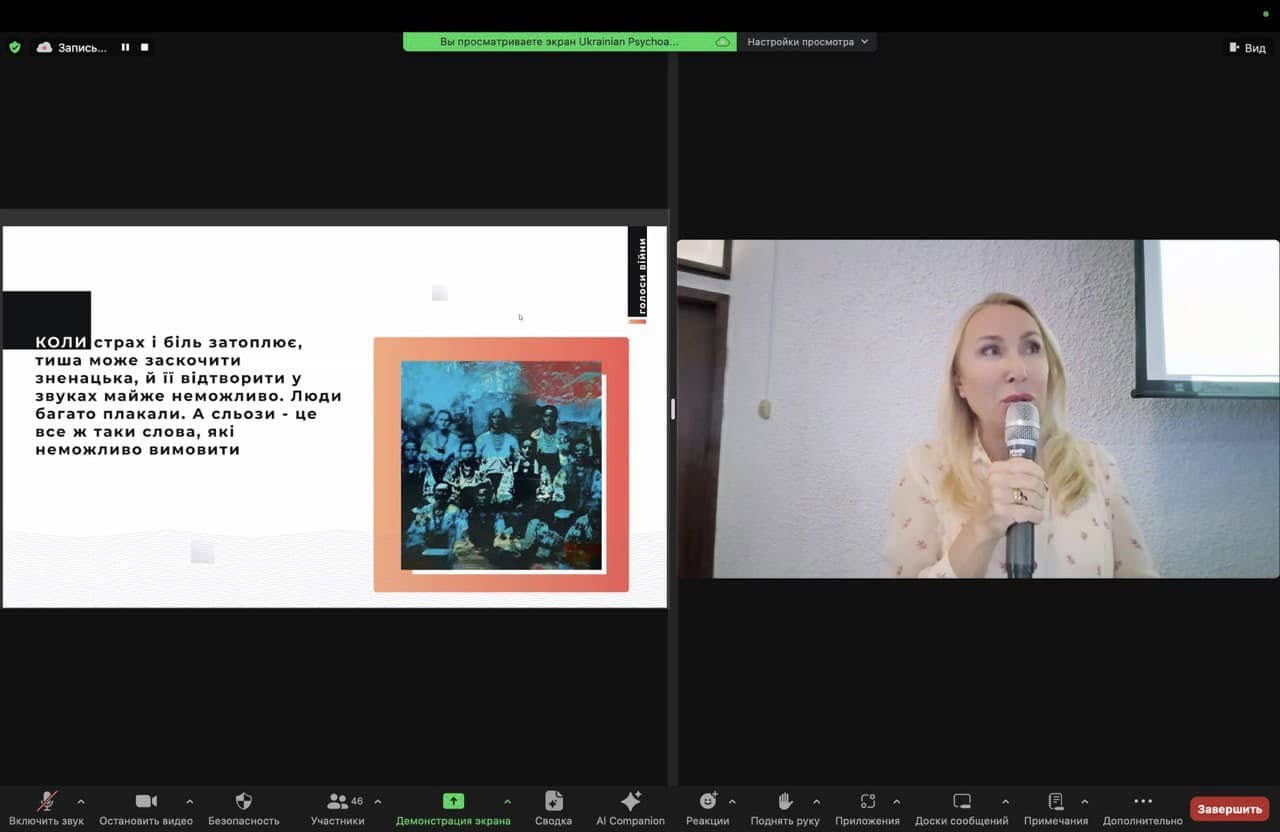Viewport: 1280px width, 832px height.
Task: Pause the recording in progress
Action: [125, 47]
